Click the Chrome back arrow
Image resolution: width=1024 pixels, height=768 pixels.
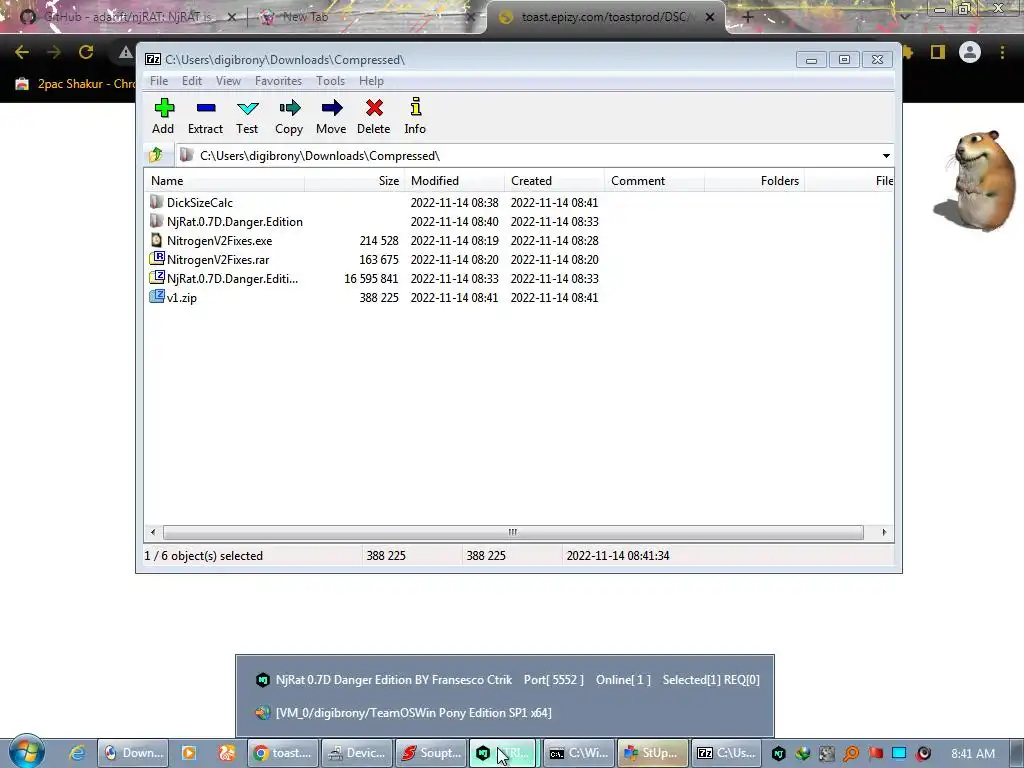pyautogui.click(x=22, y=52)
